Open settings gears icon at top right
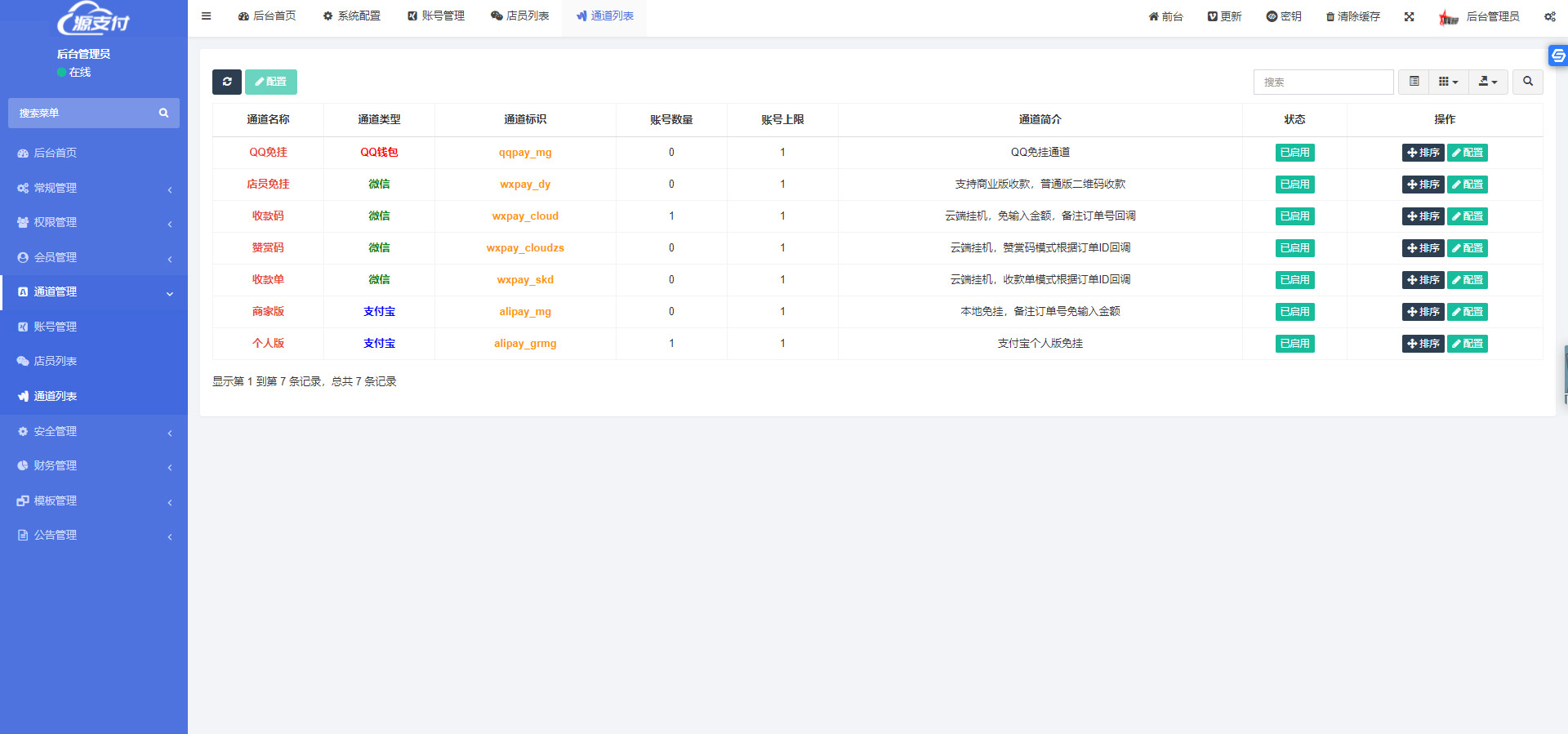This screenshot has width=1568, height=734. pyautogui.click(x=1549, y=16)
